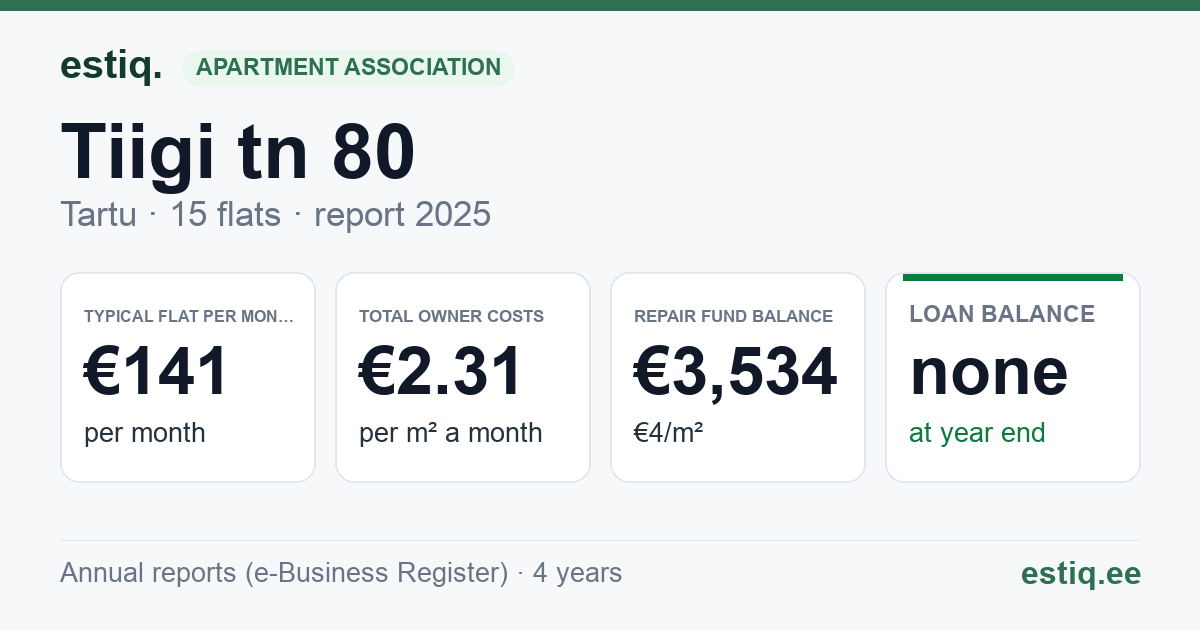The image size is (1200, 630).
Task: Click the Annual reports source line
Action: point(341,573)
